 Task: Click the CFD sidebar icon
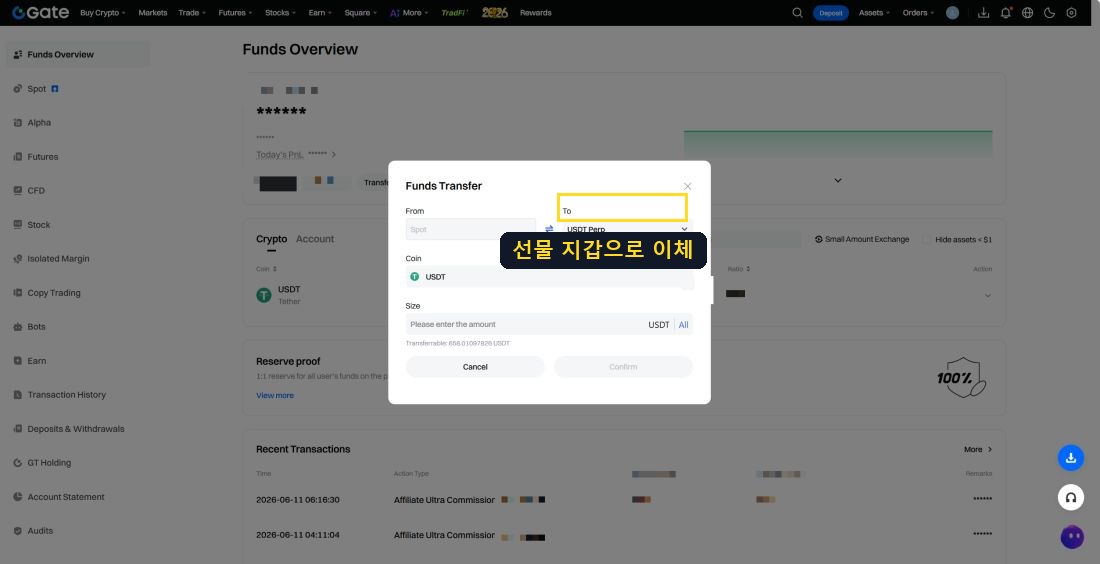(x=18, y=190)
